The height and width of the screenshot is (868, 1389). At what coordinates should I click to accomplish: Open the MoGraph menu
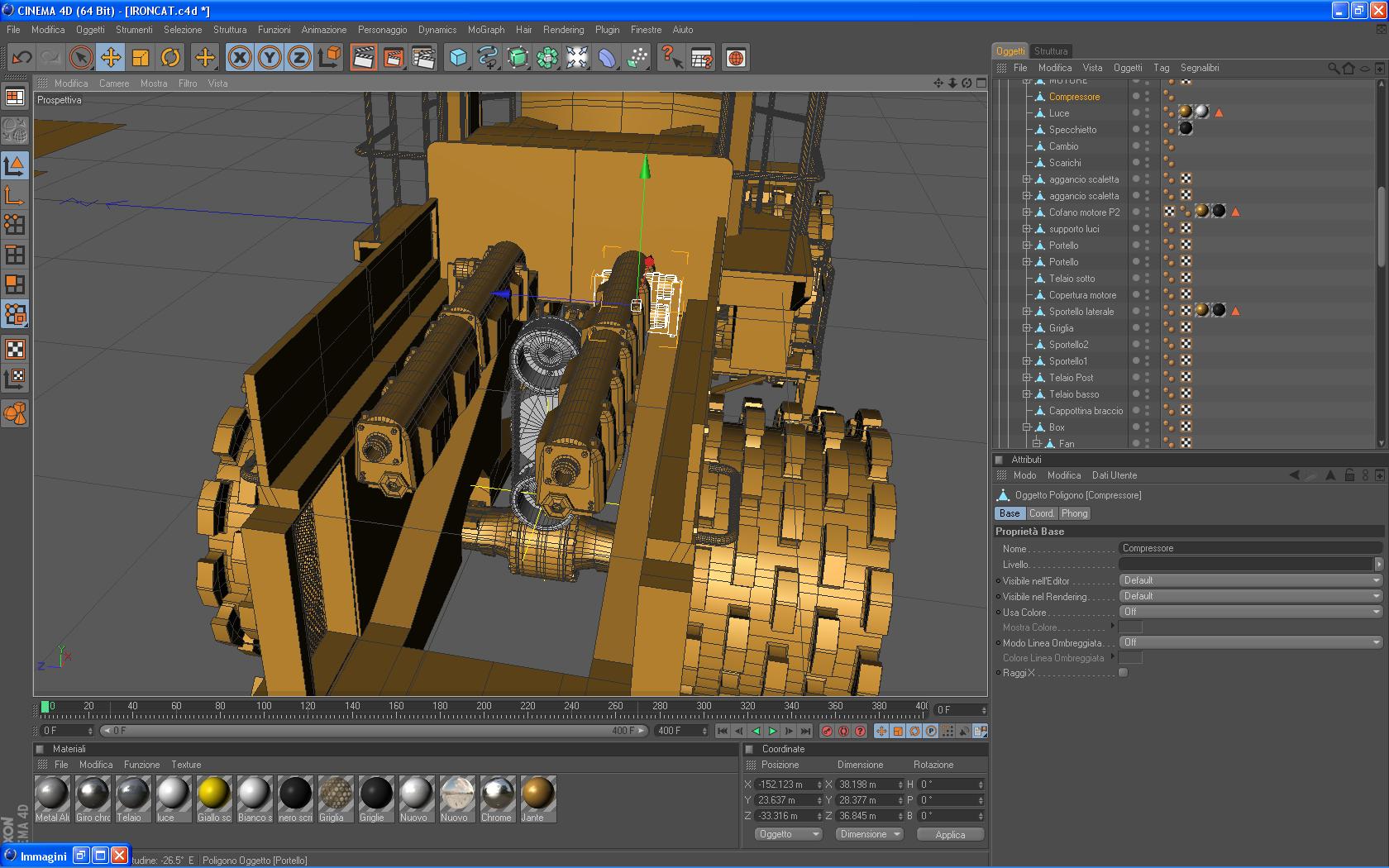click(x=485, y=30)
